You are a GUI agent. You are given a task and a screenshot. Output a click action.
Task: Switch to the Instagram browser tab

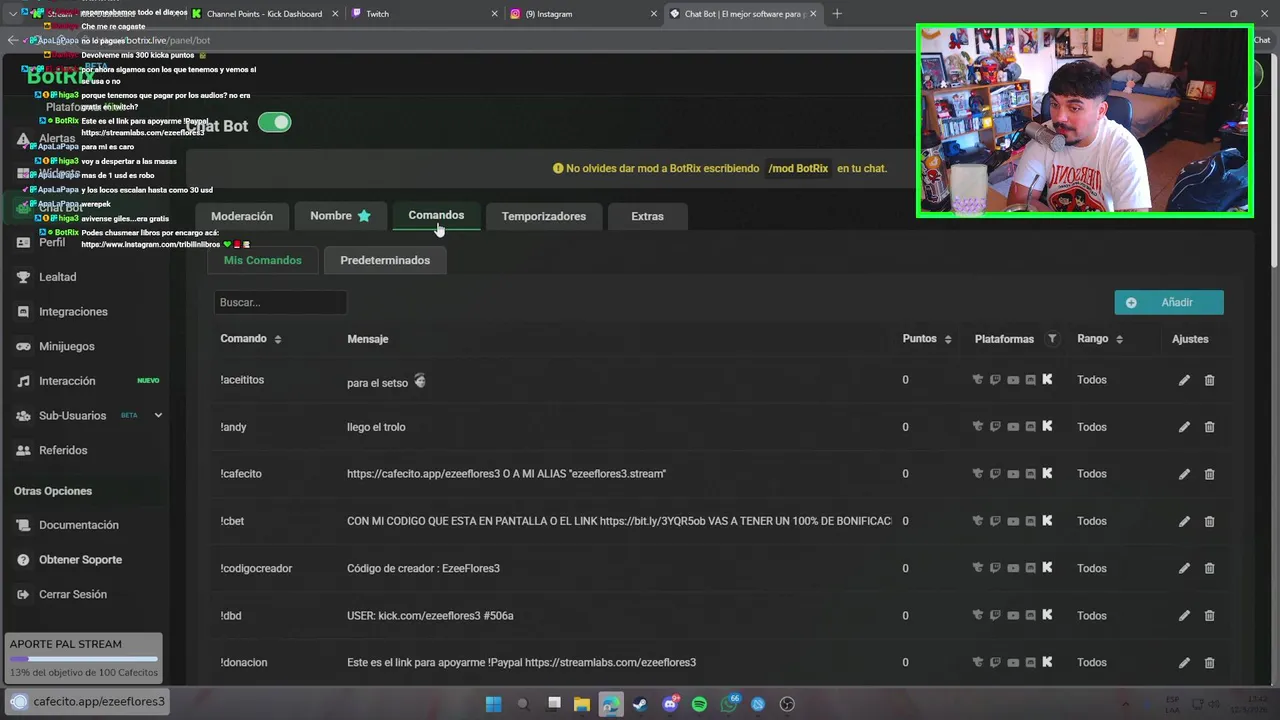pos(584,14)
